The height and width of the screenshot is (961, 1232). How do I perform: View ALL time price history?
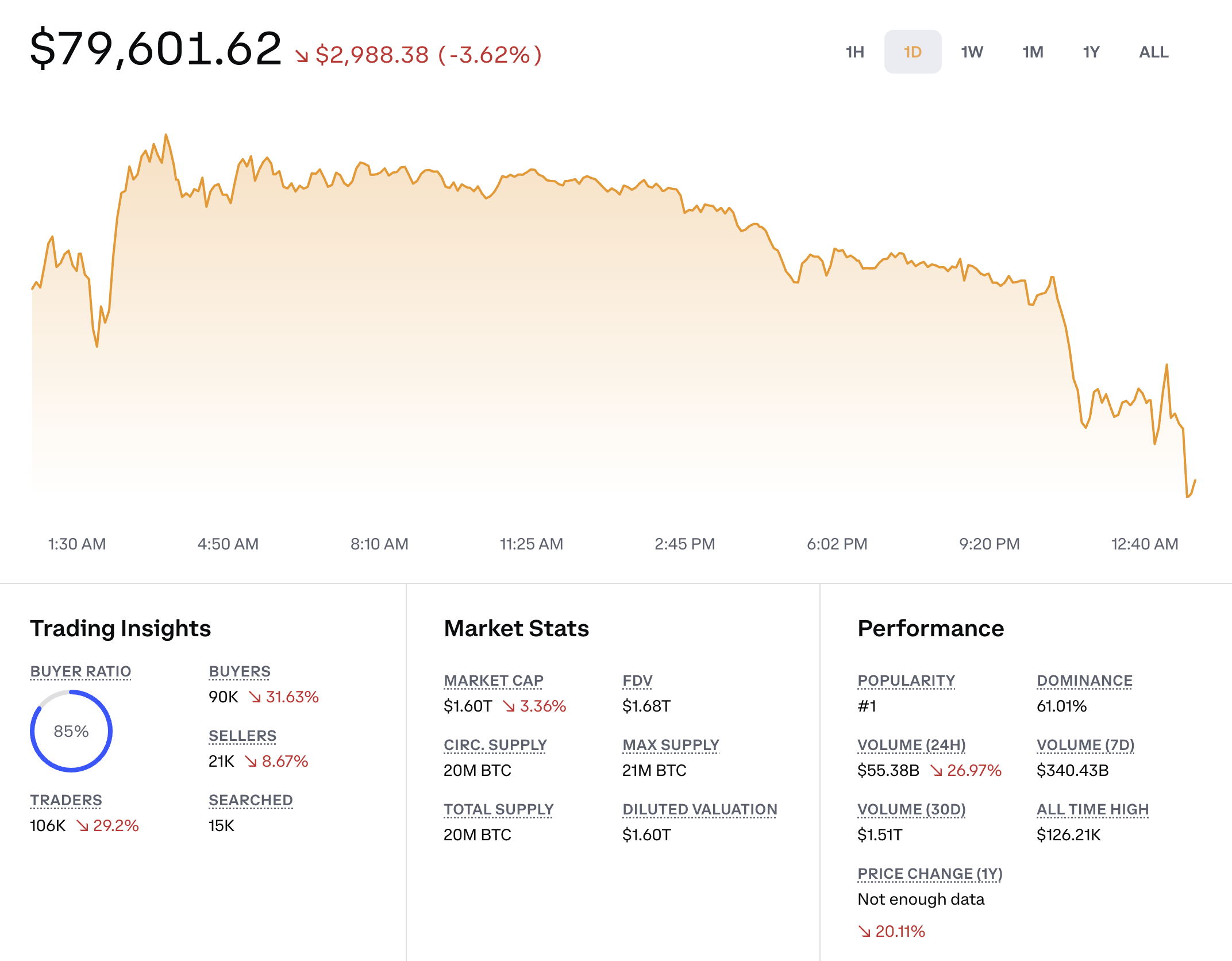(1153, 52)
